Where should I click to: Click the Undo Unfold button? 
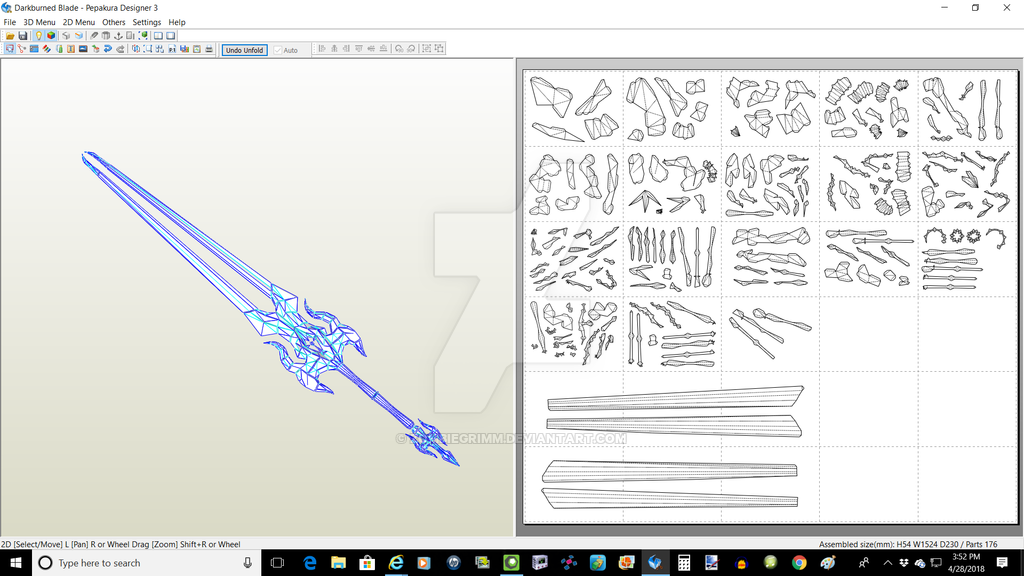[244, 50]
